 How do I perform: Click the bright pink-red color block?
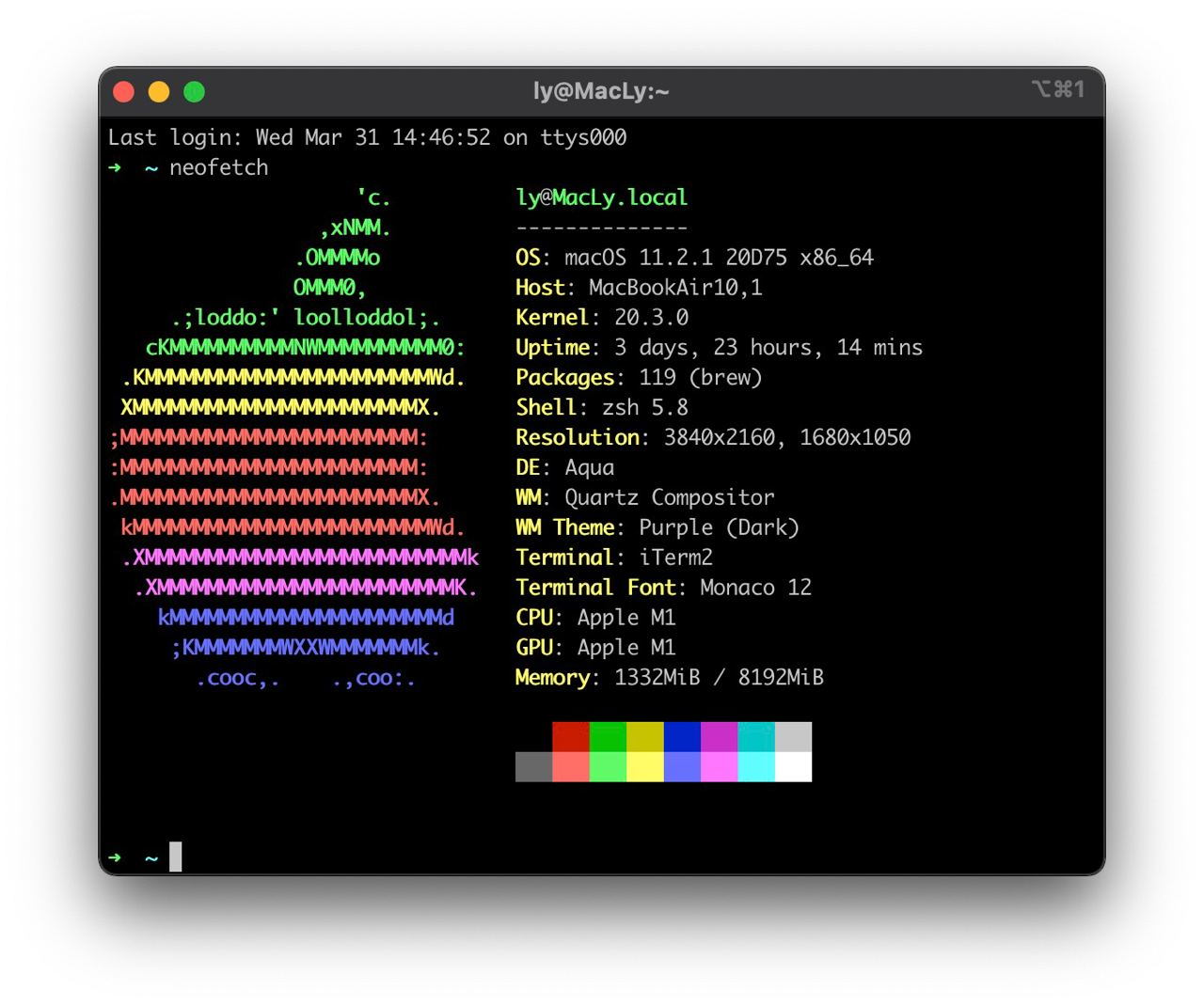(571, 767)
